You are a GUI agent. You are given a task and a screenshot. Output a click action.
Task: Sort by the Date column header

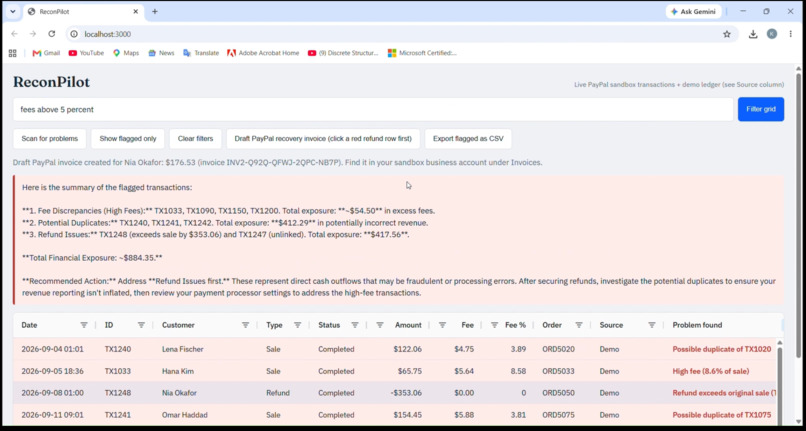[x=29, y=325]
